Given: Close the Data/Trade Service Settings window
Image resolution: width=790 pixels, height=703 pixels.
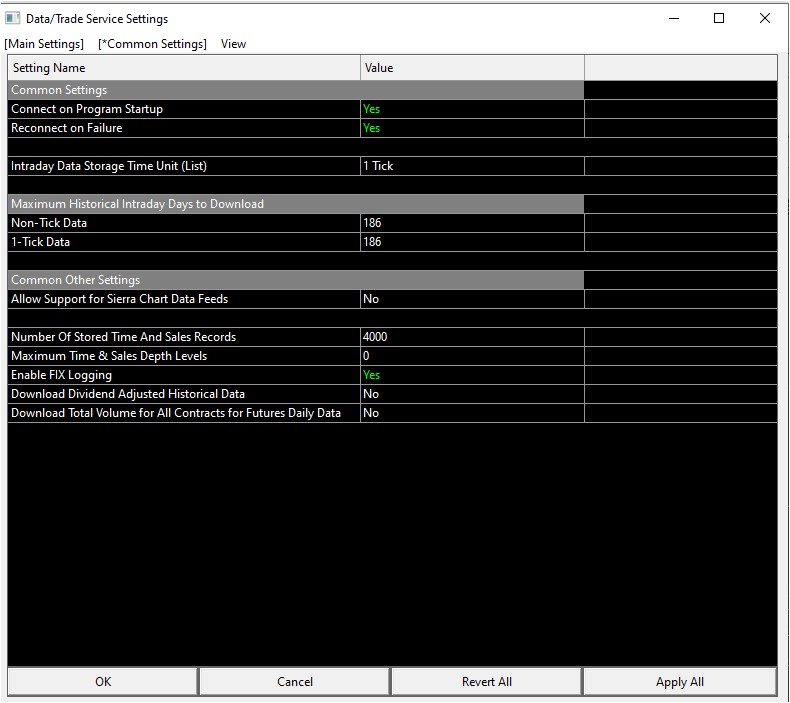Looking at the screenshot, I should tap(764, 18).
